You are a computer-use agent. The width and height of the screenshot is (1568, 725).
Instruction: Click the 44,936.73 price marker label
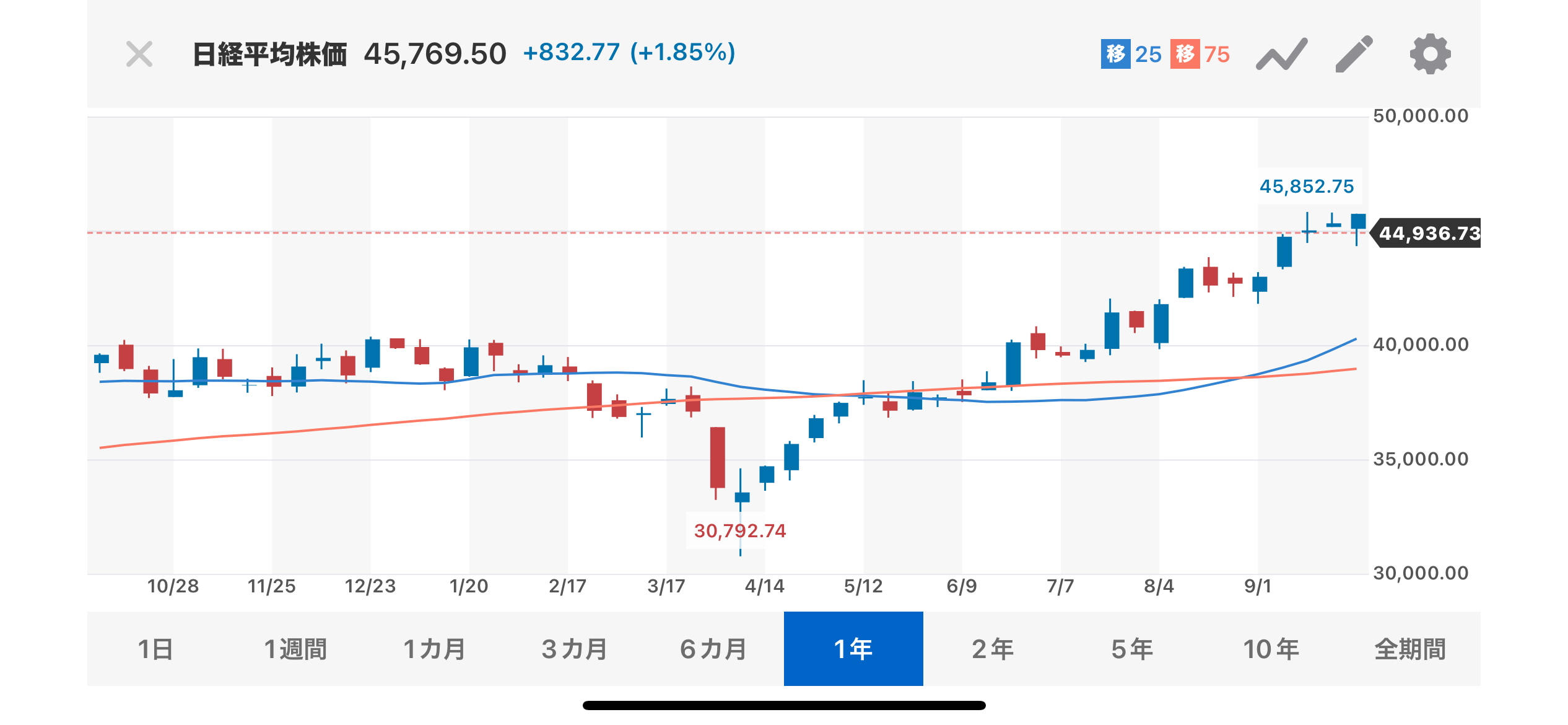click(x=1428, y=234)
